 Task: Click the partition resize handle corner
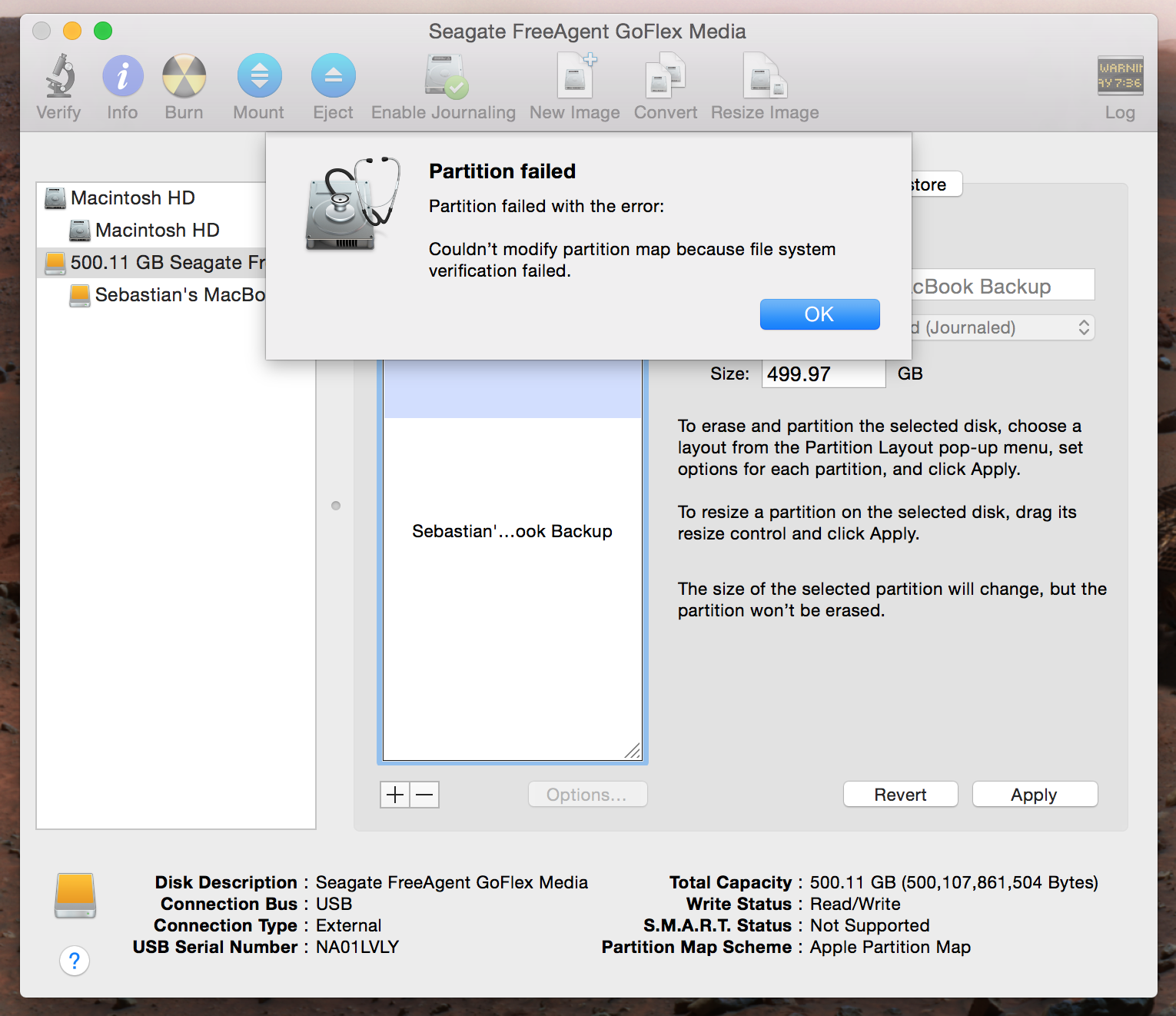(x=633, y=751)
